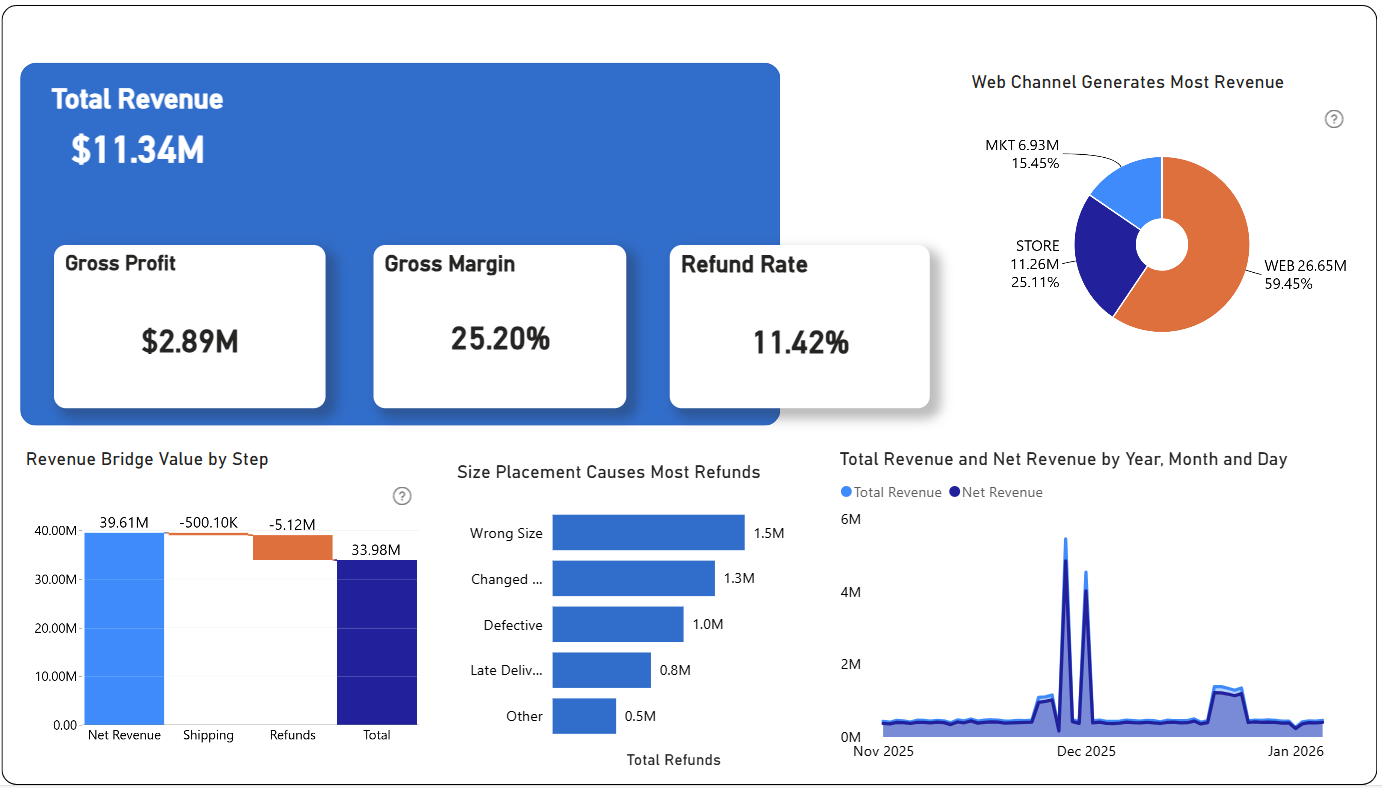Screen dimensions: 1382x788
Task: Click the Total Revenue legend label in line chart
Action: (x=898, y=492)
